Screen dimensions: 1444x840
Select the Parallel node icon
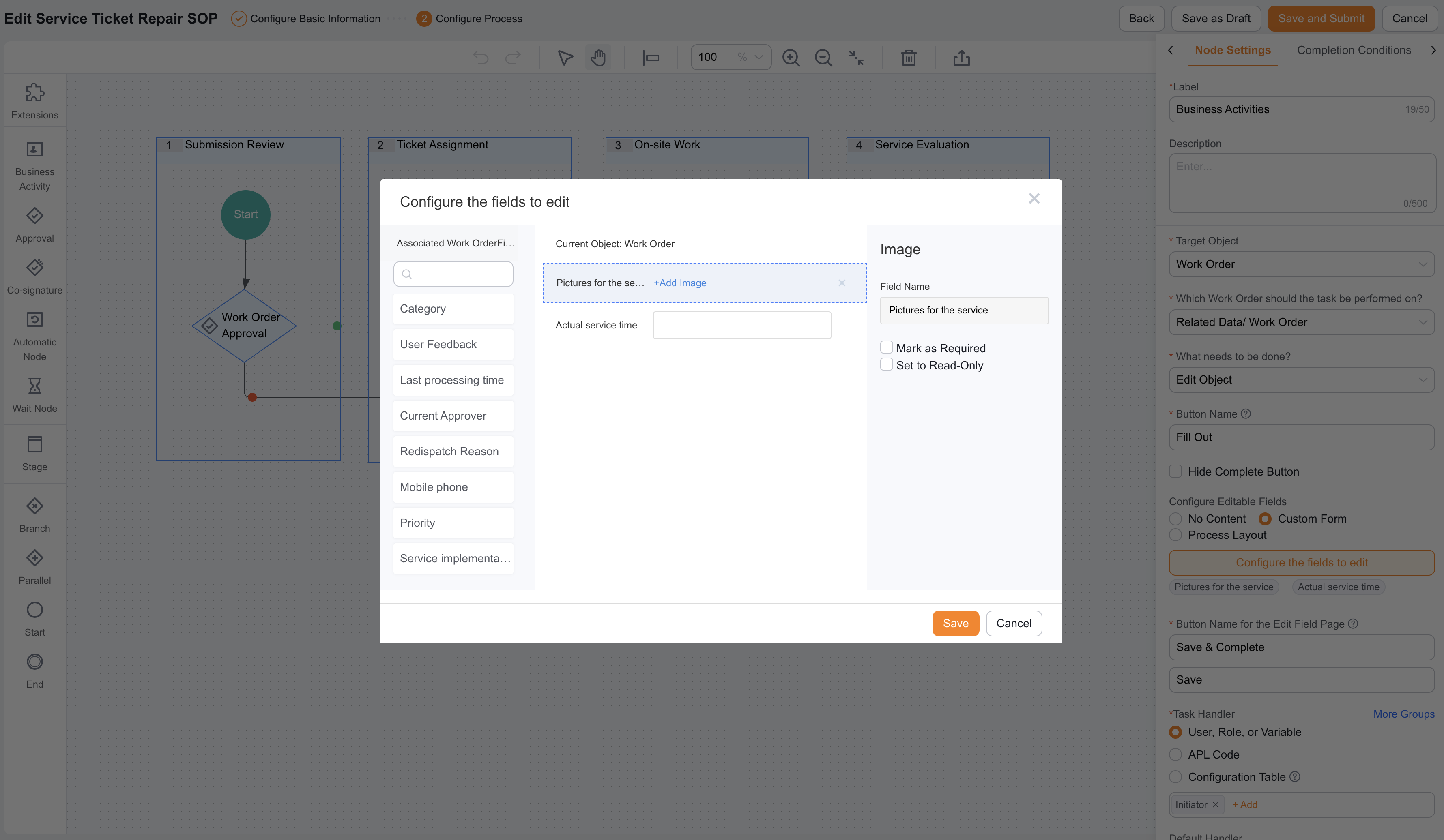pos(35,558)
